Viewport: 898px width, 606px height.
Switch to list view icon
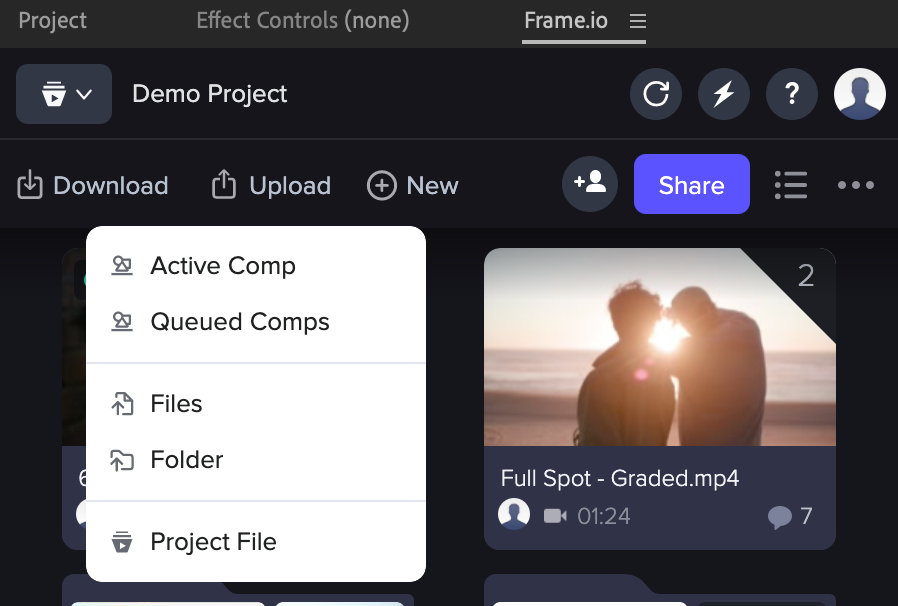pyautogui.click(x=791, y=185)
